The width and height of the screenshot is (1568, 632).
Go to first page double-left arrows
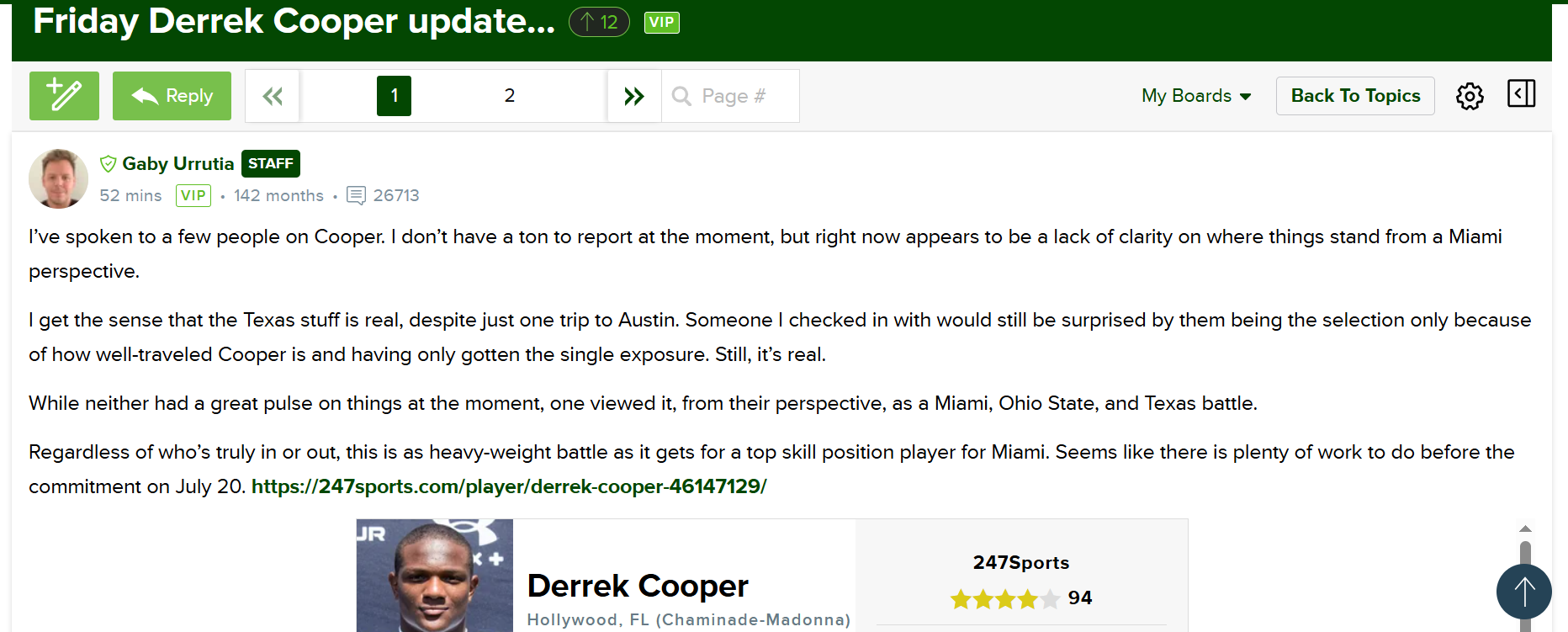(273, 96)
